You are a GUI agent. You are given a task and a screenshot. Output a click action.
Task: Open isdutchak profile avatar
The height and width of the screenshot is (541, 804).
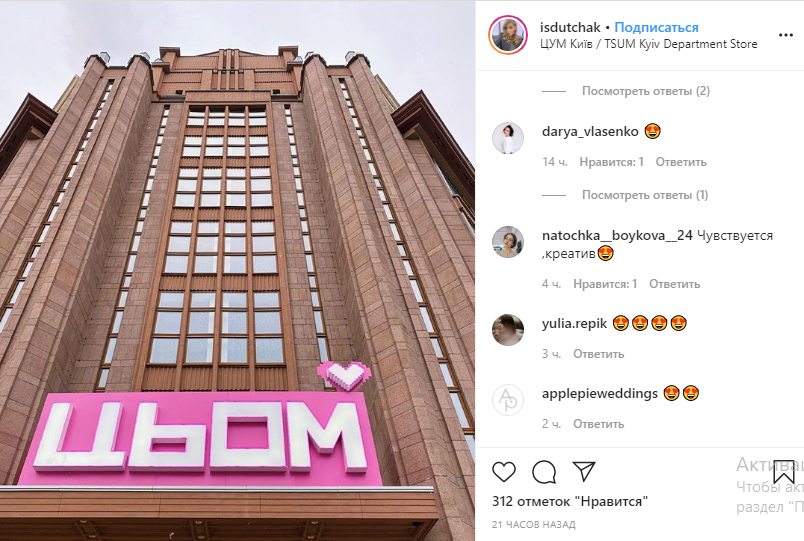[x=508, y=35]
